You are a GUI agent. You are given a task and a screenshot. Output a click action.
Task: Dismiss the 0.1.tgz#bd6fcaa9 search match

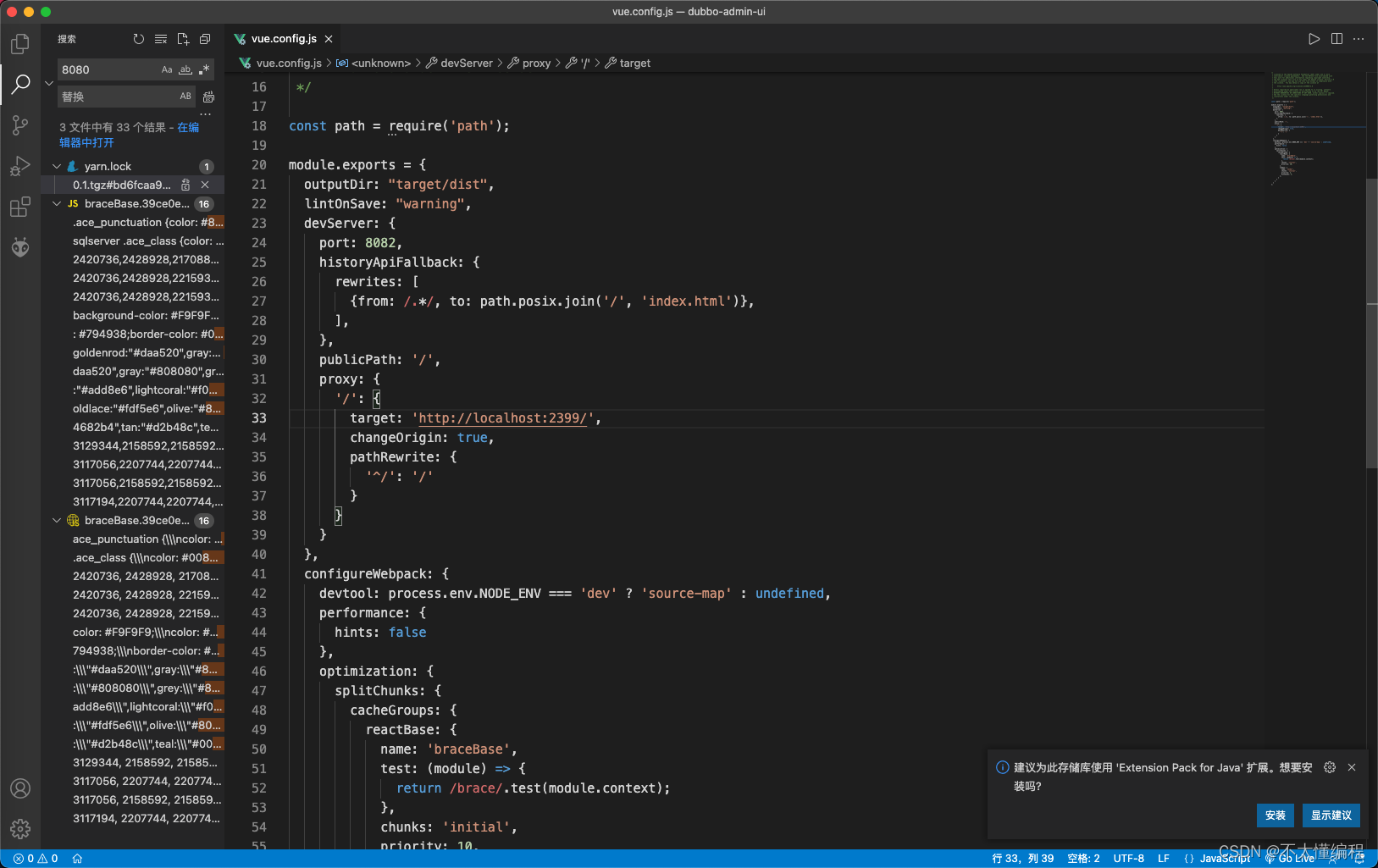coord(205,185)
